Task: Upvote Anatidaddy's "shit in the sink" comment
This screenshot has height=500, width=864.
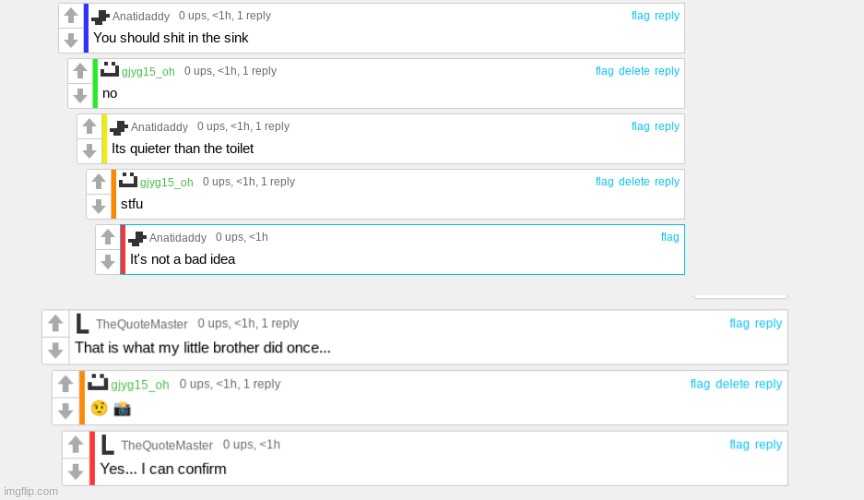Action: (x=71, y=15)
